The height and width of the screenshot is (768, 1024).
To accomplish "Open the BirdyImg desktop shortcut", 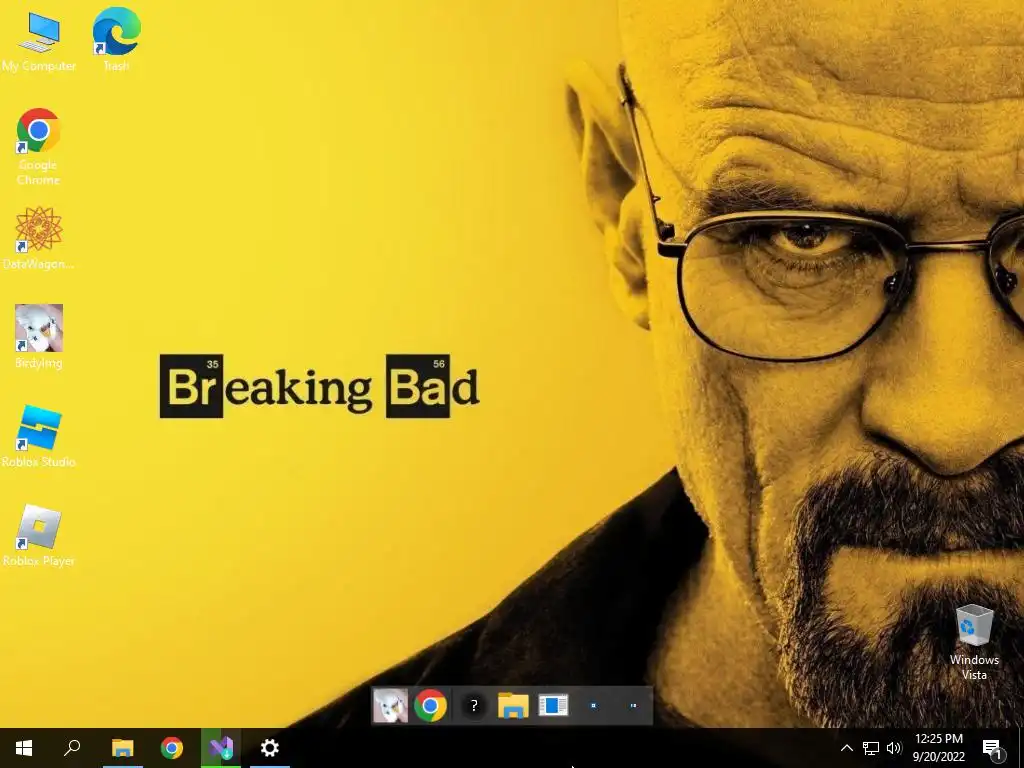I will [39, 337].
